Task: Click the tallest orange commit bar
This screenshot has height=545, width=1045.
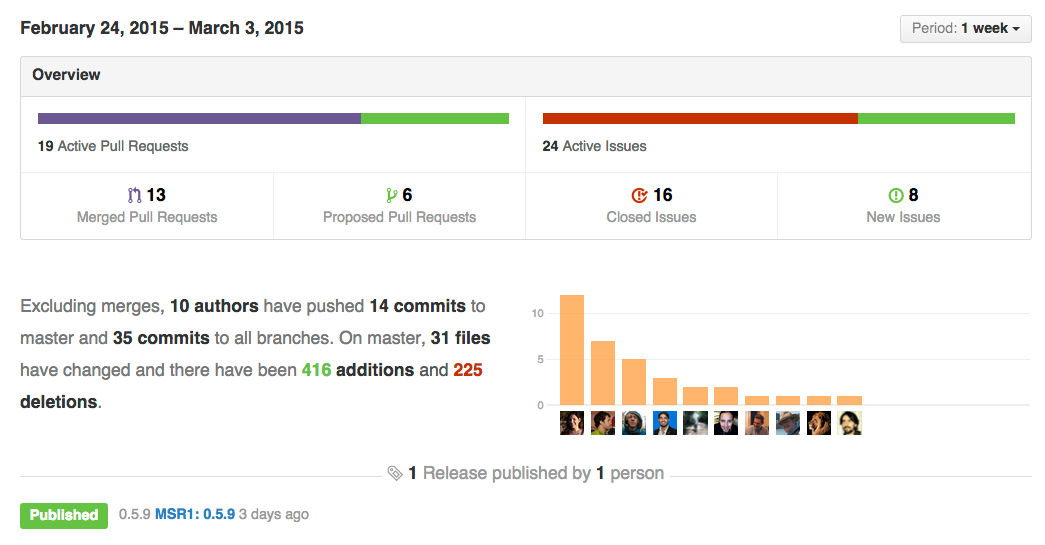Action: pos(572,350)
